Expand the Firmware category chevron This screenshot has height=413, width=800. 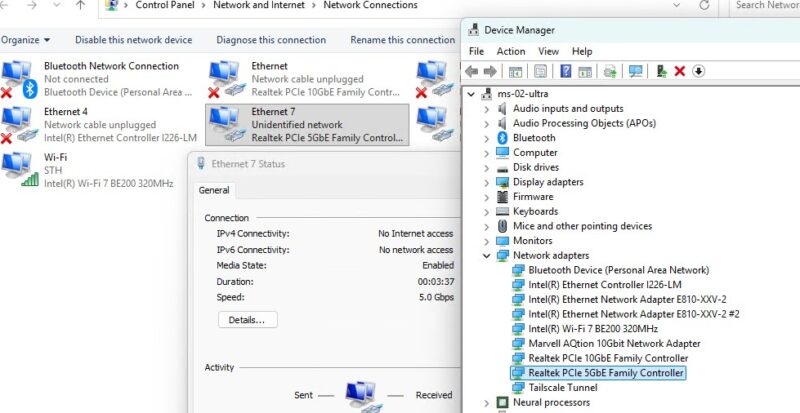pos(486,197)
